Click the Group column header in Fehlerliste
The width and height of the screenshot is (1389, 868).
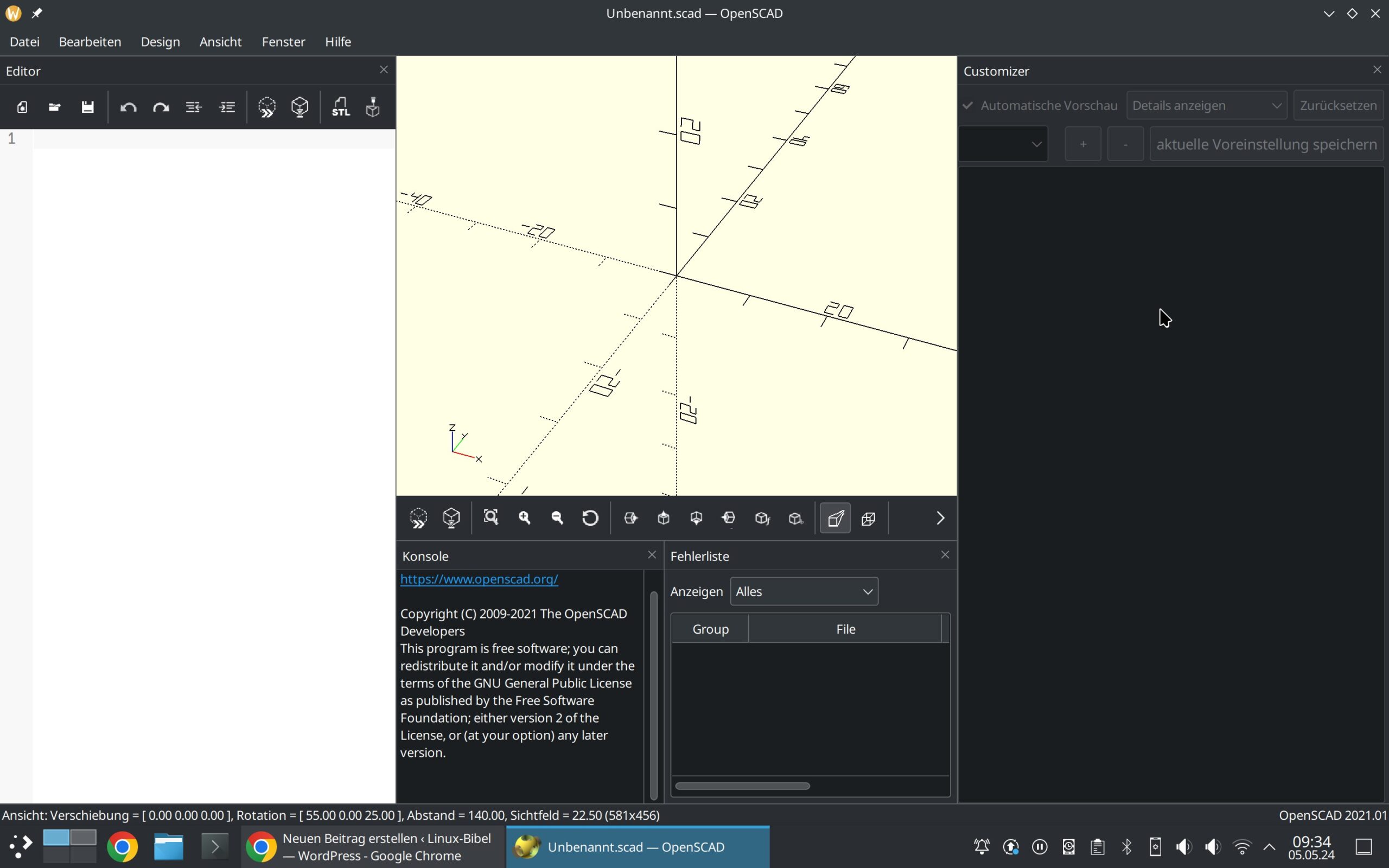pyautogui.click(x=710, y=629)
